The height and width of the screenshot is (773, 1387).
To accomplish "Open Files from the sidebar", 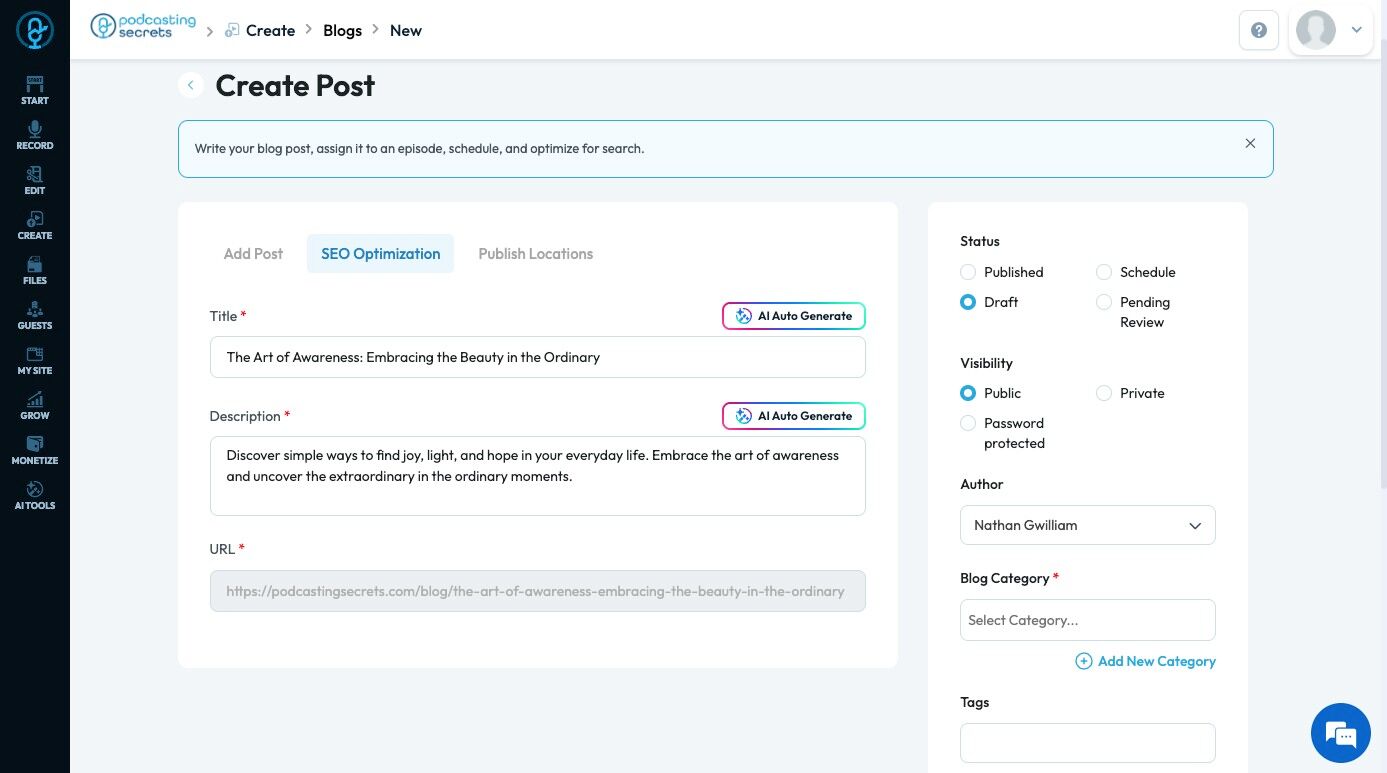I will point(34,270).
